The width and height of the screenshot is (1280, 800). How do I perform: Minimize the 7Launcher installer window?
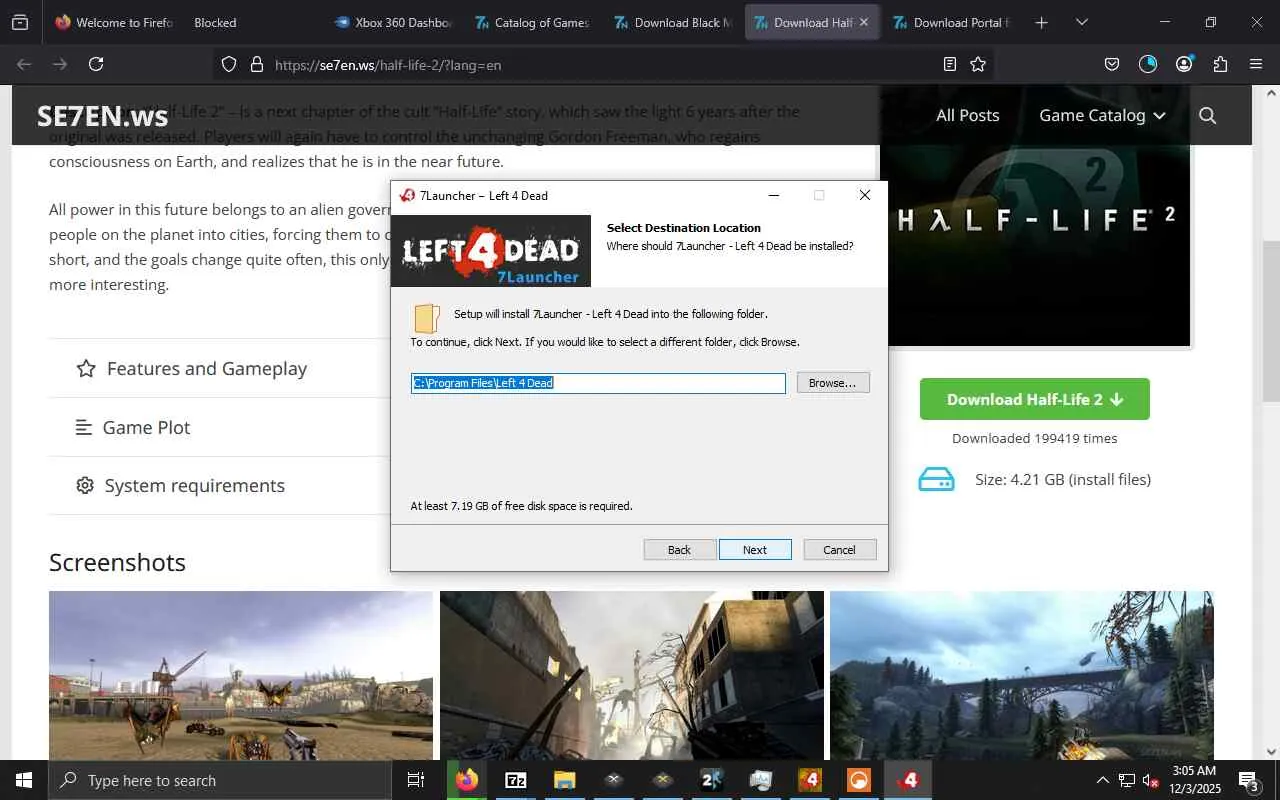[774, 195]
